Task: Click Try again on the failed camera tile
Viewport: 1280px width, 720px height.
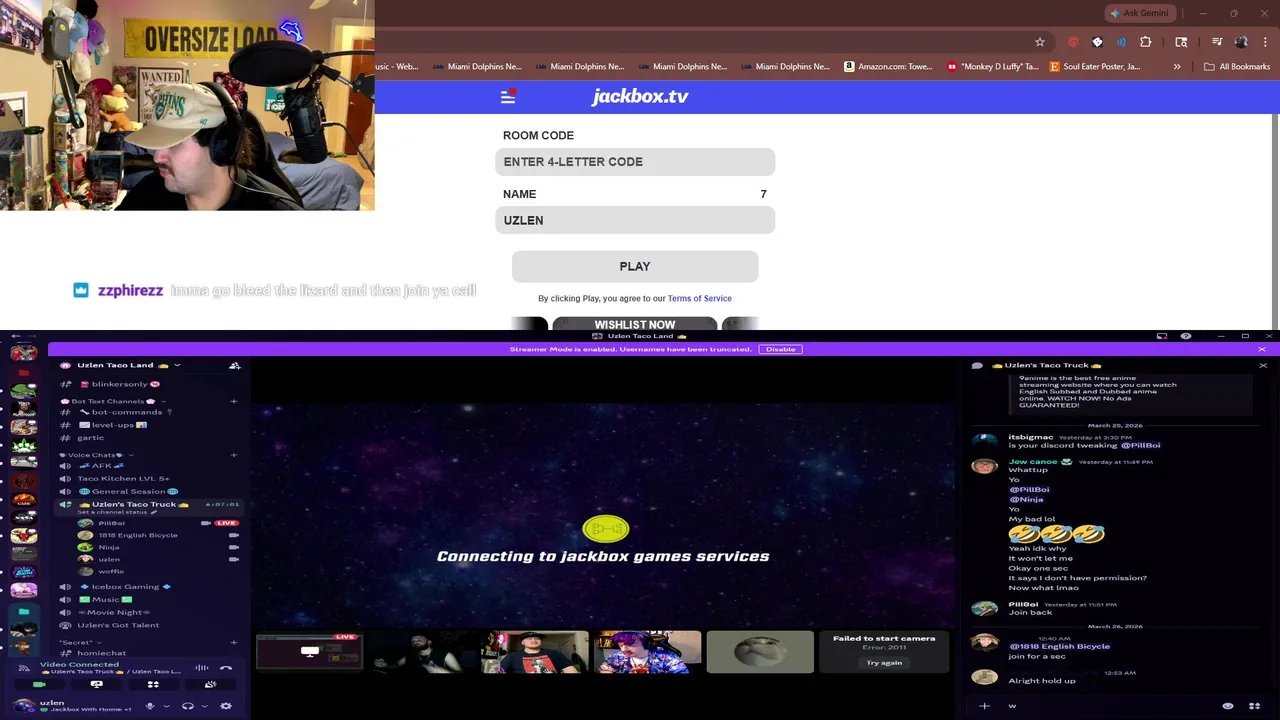Action: pos(884,663)
